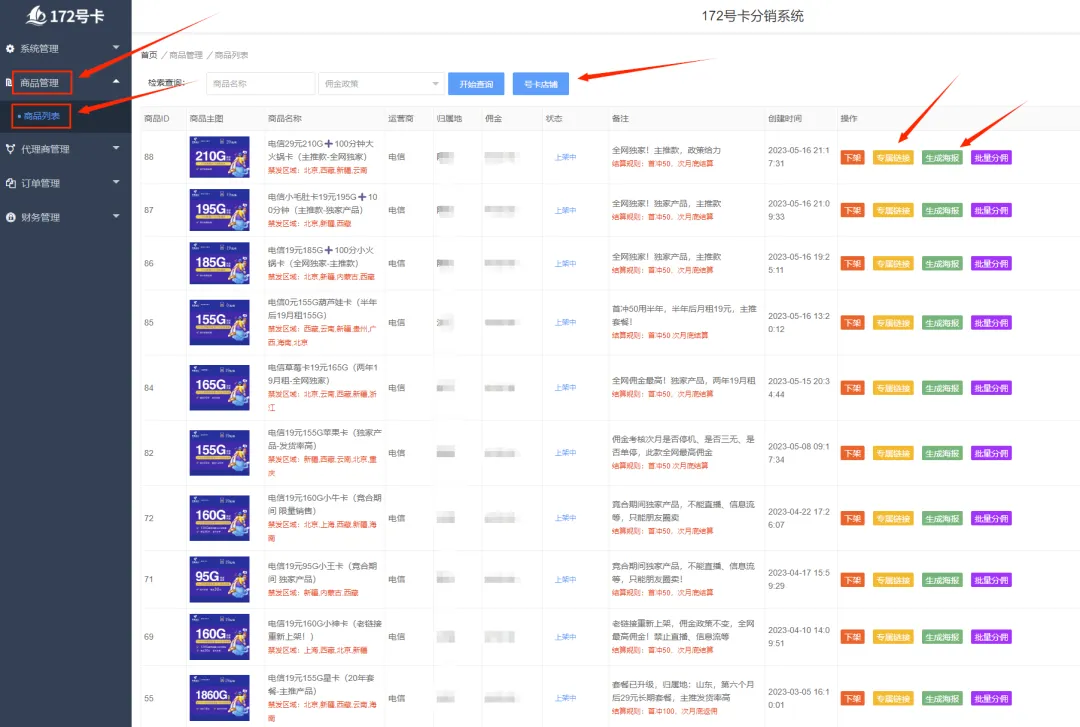Collapse the 商品管理 menu arrow
Viewport: 1080px width, 727px height.
tap(116, 82)
